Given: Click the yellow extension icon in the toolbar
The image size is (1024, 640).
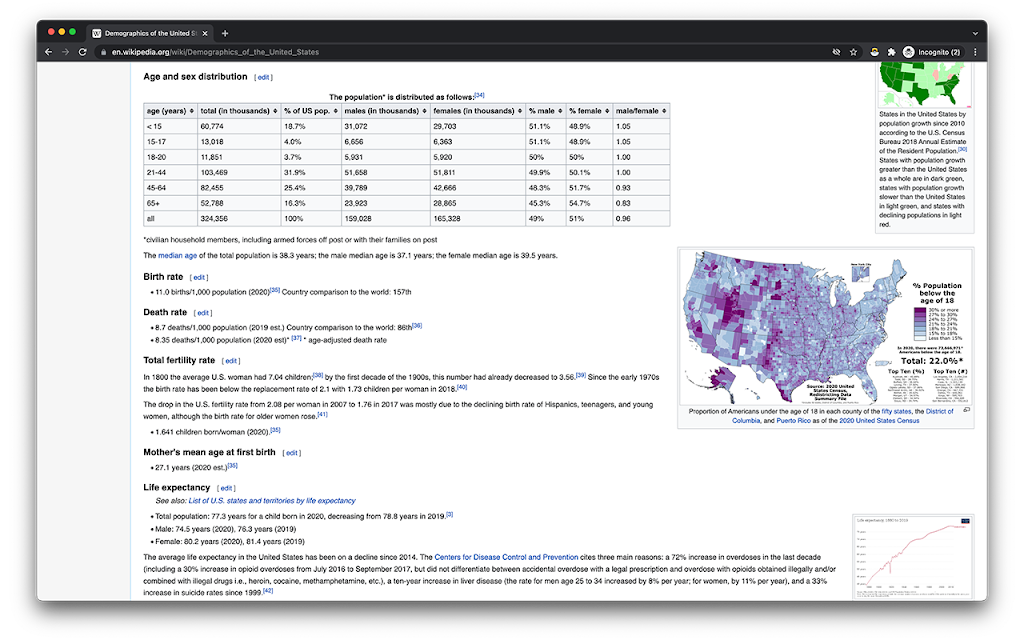Looking at the screenshot, I should pyautogui.click(x=874, y=52).
